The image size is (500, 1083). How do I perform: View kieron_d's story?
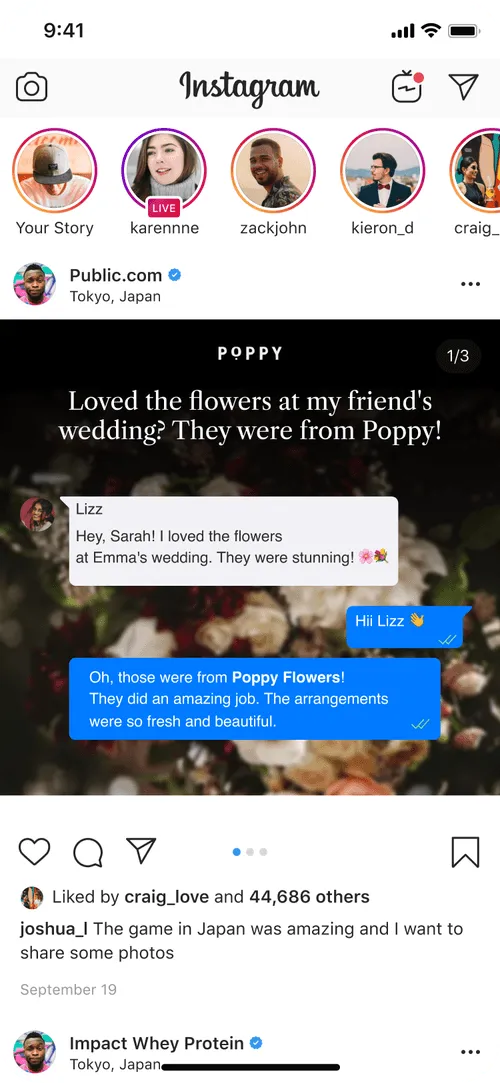(383, 171)
